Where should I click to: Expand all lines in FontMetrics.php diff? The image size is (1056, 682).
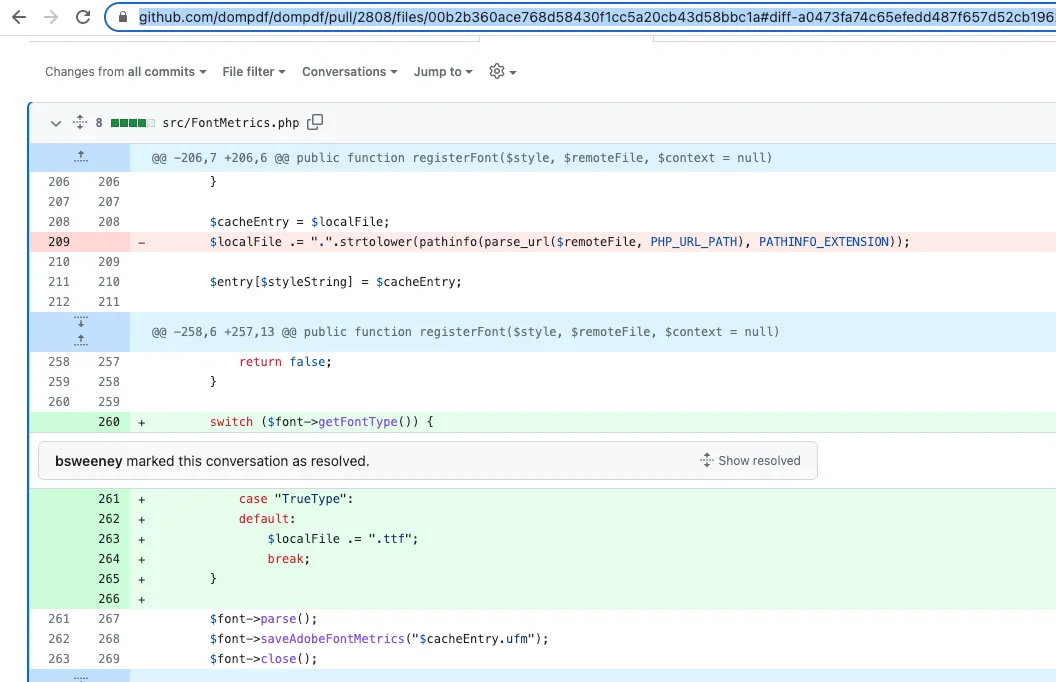click(80, 123)
